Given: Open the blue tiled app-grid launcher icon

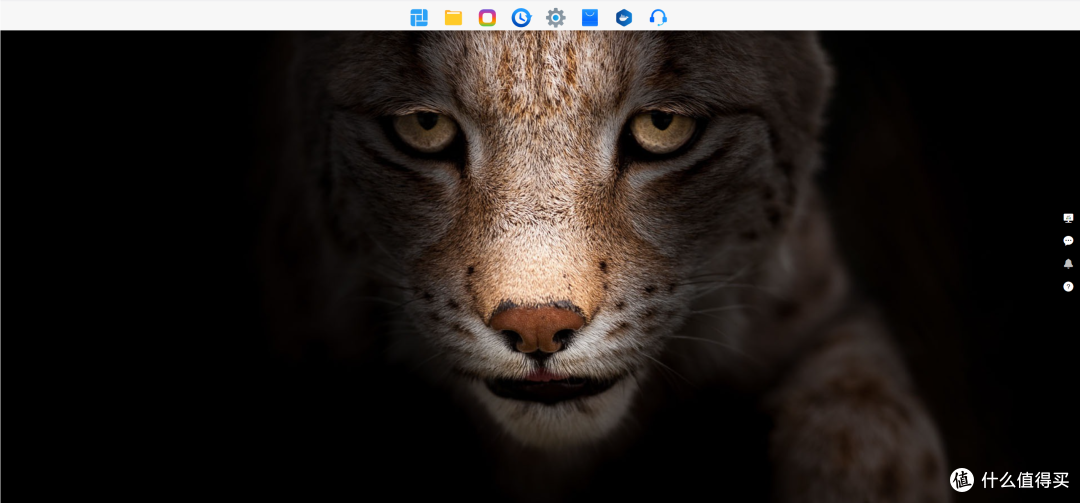Looking at the screenshot, I should tap(419, 17).
